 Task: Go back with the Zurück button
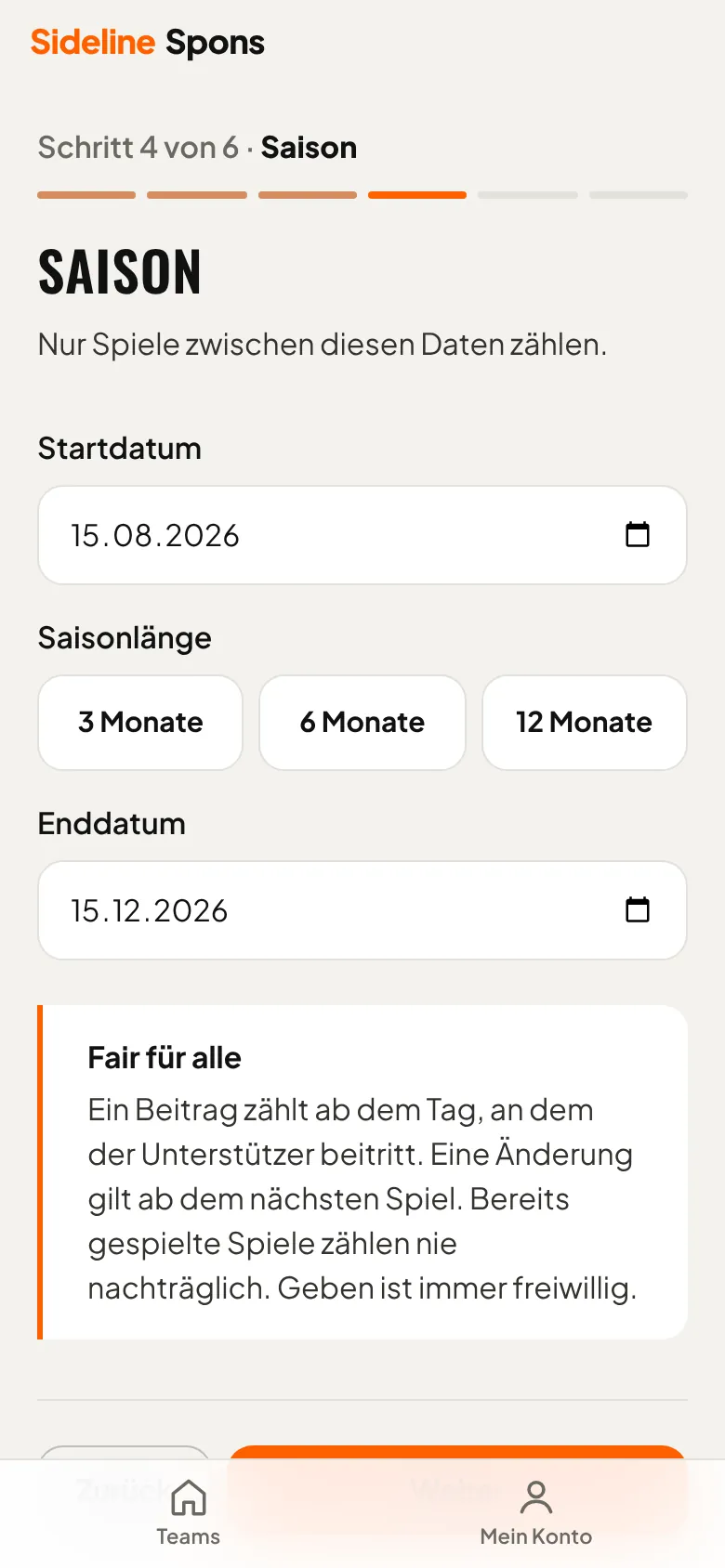click(125, 1454)
